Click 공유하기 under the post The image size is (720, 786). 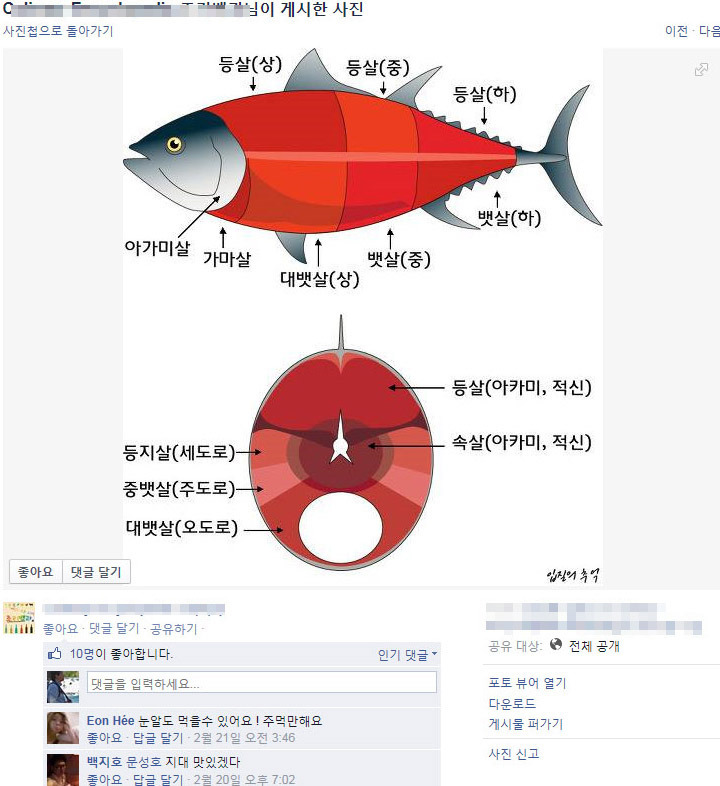click(173, 629)
